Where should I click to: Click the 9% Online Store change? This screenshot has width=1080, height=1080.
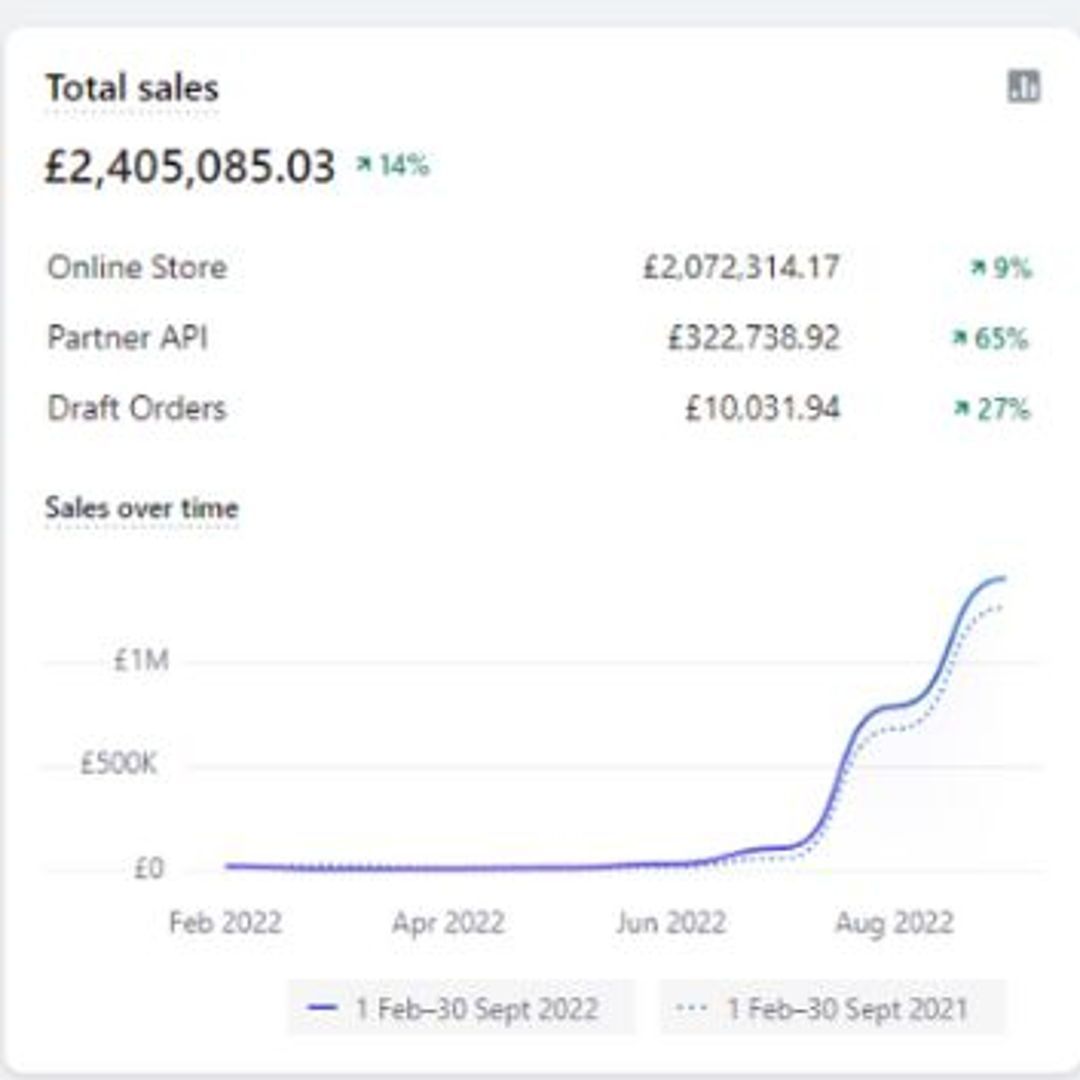tap(1001, 267)
